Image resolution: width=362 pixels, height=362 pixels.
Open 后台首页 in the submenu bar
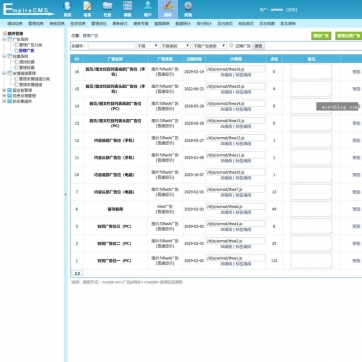[x=225, y=24]
